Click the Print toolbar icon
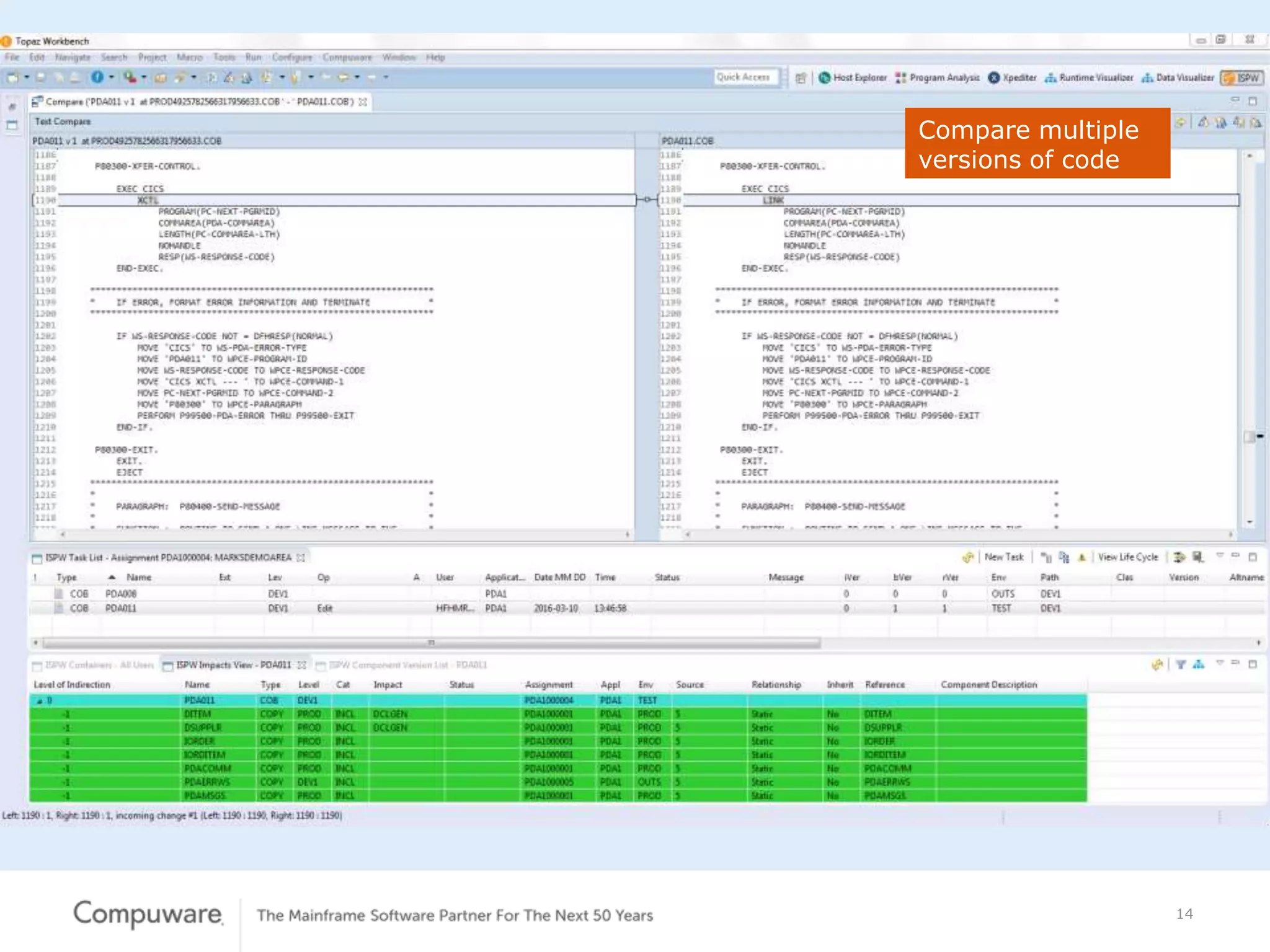The image size is (1270, 952). 75,77
